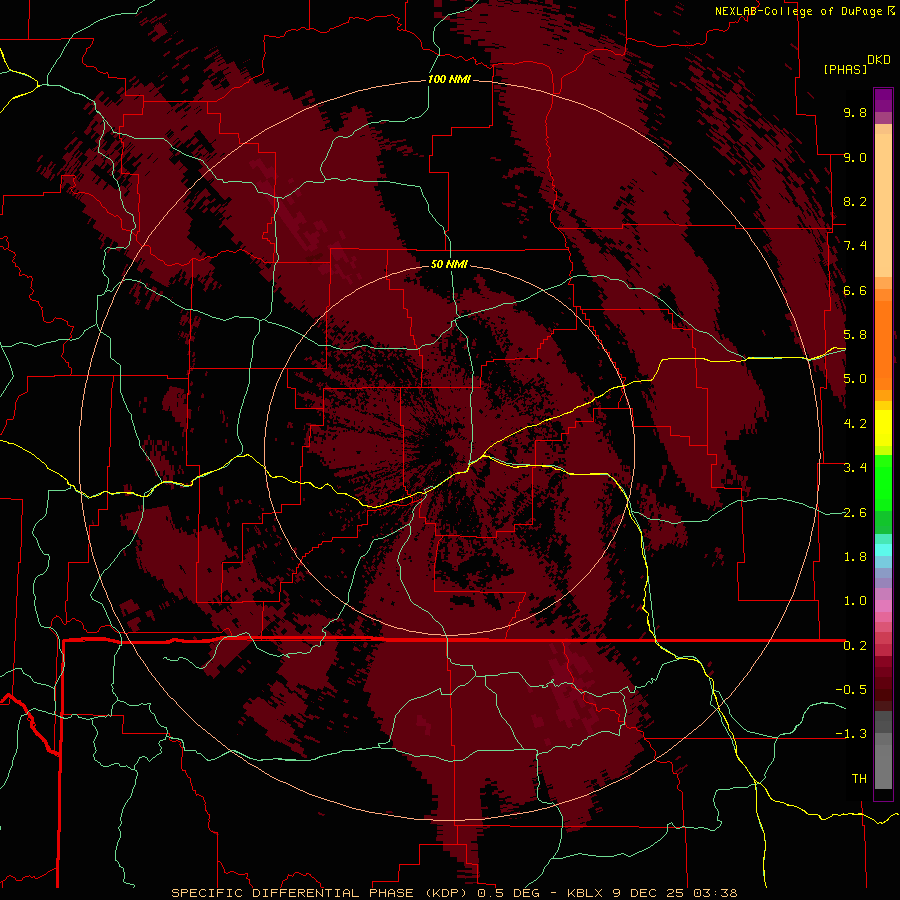Click the 100 NMI range ring label
The width and height of the screenshot is (900, 900).
point(449,79)
